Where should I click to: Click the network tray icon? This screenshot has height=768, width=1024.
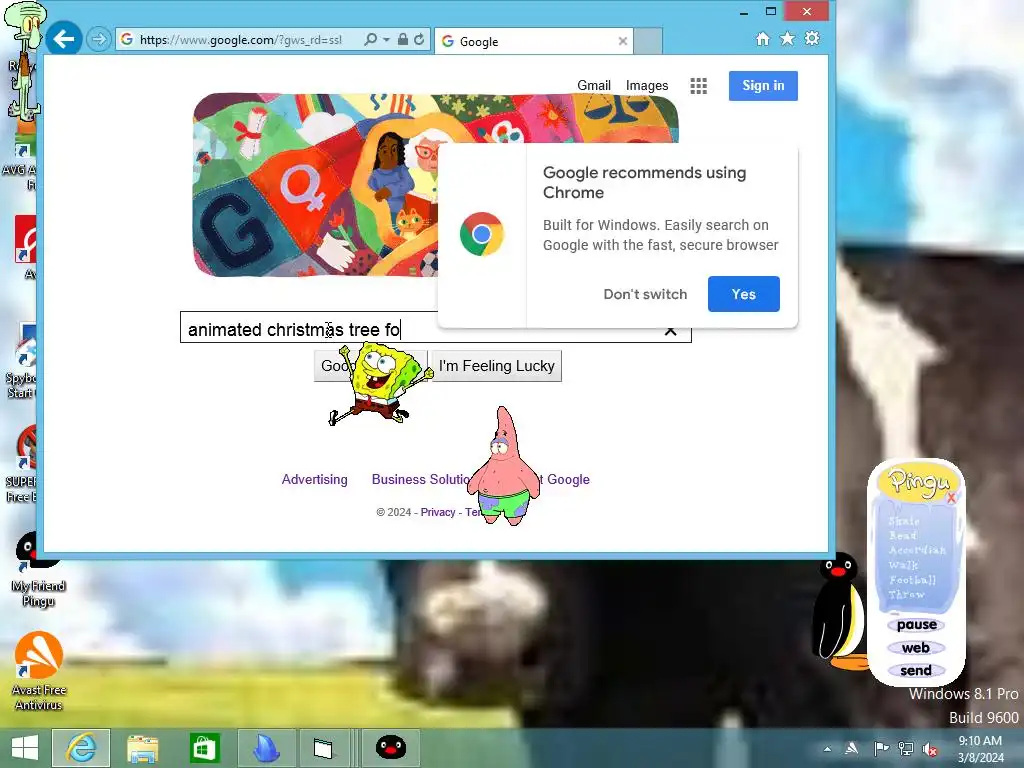click(906, 749)
